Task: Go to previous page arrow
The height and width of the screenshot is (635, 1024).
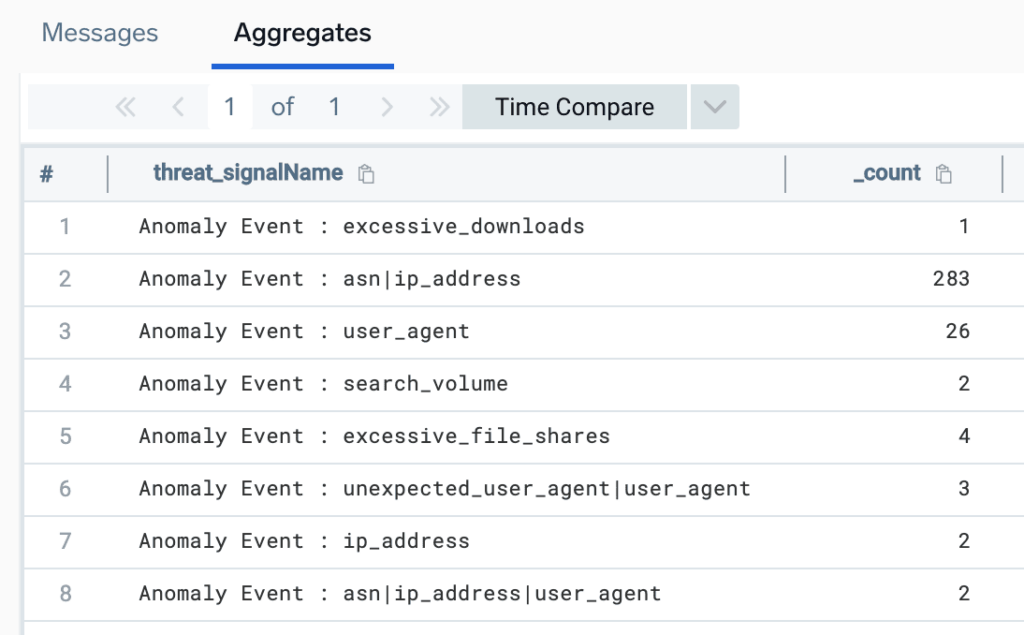Action: [x=176, y=106]
